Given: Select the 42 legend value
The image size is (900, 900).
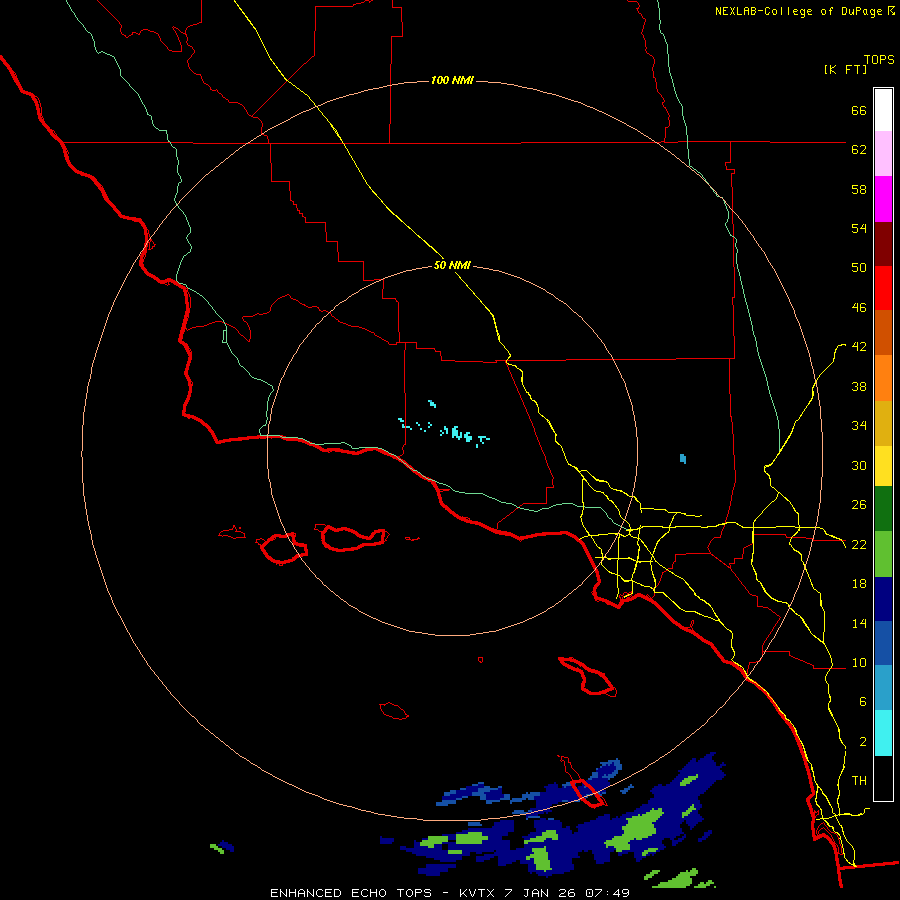Looking at the screenshot, I should pos(859,347).
